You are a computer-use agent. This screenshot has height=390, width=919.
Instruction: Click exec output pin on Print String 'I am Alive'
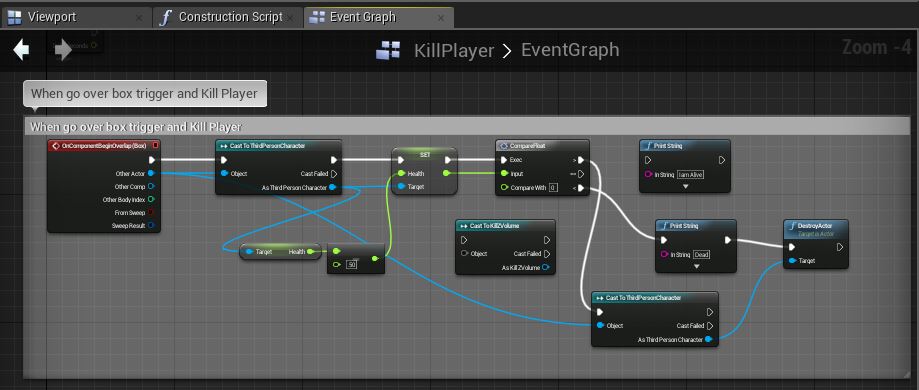pyautogui.click(x=722, y=160)
